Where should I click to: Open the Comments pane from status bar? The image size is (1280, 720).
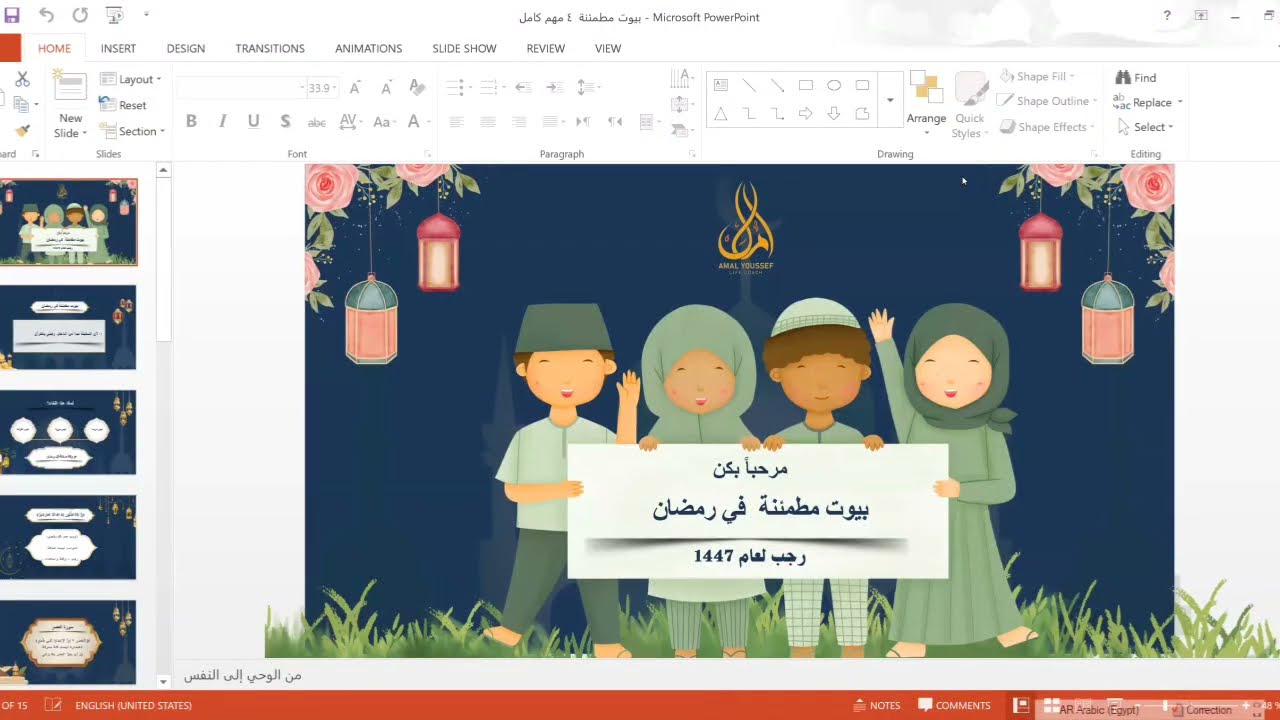[955, 705]
